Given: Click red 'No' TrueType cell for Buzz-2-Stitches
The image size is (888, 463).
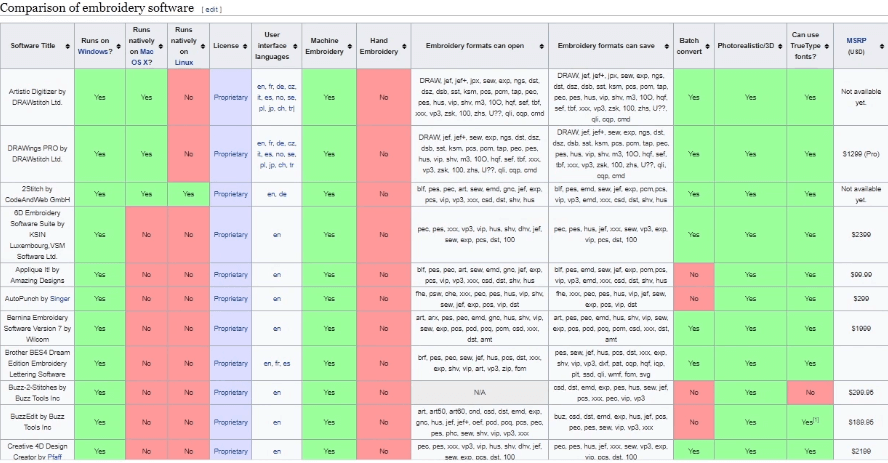Looking at the screenshot, I should tap(810, 392).
